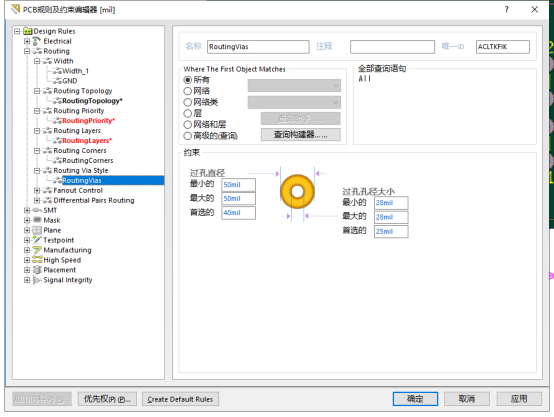
Task: Click the 确定 (OK) button
Action: coord(415,399)
